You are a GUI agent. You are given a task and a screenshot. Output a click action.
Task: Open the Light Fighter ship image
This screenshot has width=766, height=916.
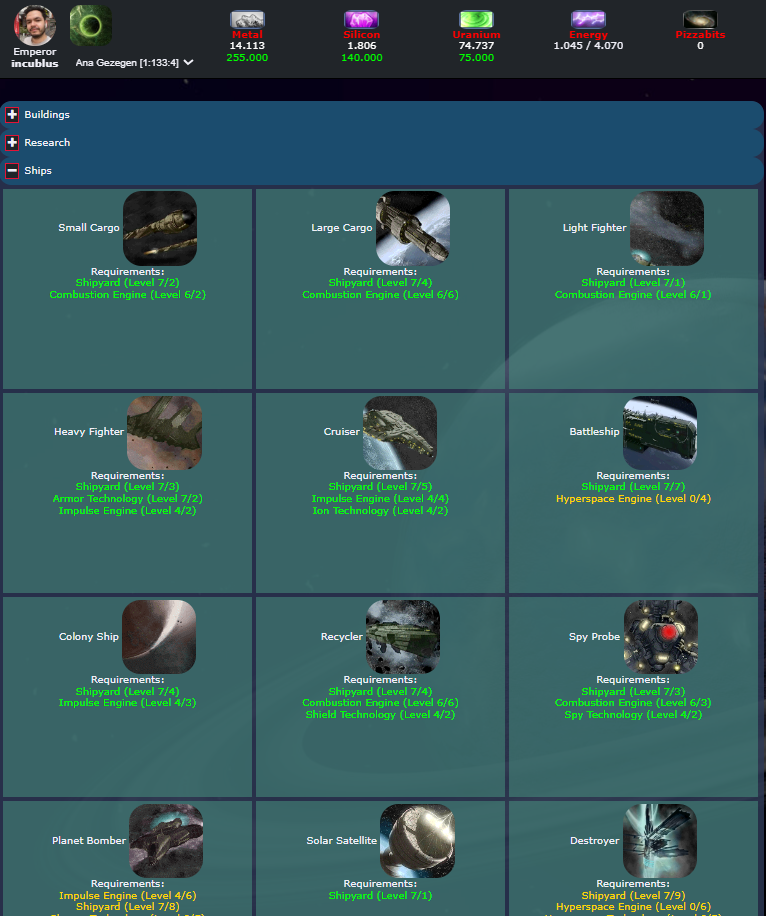point(667,228)
